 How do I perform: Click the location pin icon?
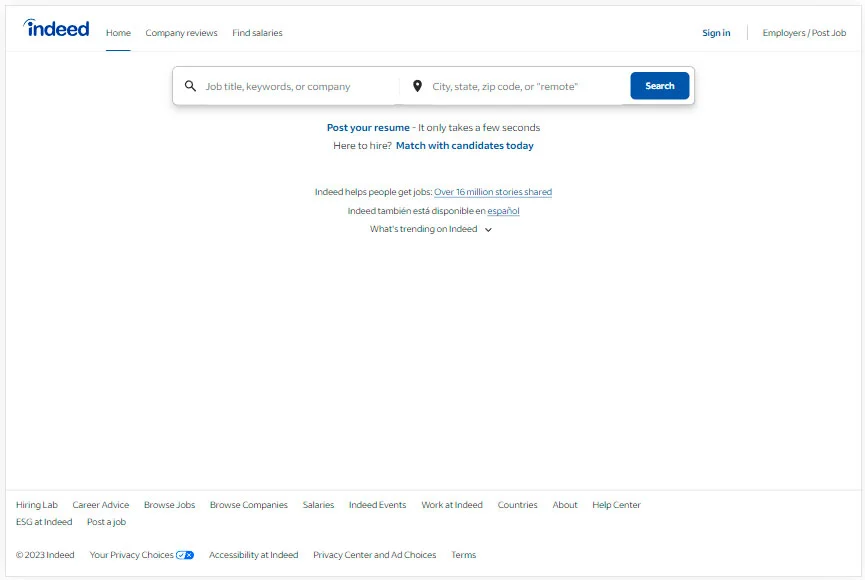[x=418, y=86]
